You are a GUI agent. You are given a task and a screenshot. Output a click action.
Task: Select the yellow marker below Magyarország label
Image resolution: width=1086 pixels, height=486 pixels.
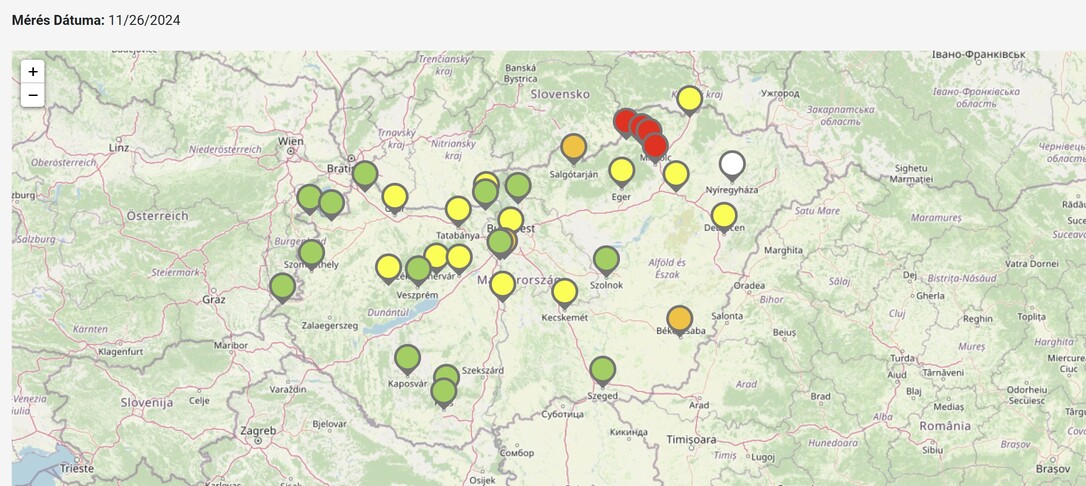(x=502, y=287)
